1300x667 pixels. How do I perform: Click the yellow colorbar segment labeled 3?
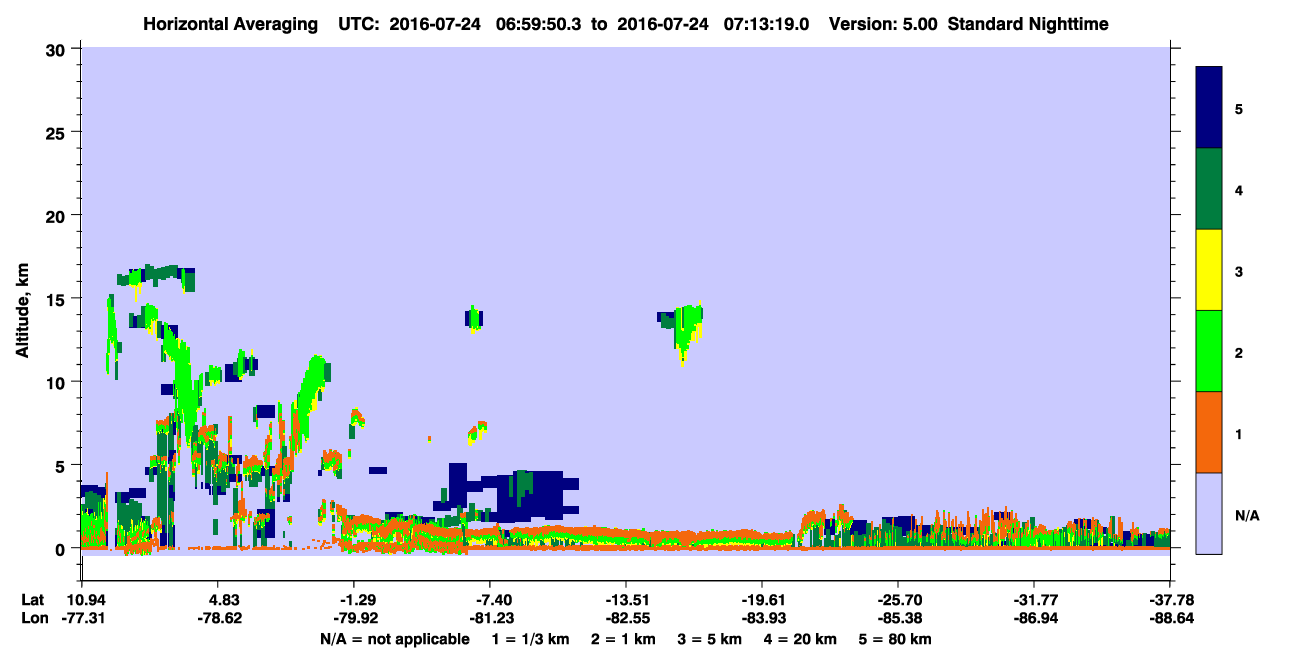click(x=1210, y=270)
